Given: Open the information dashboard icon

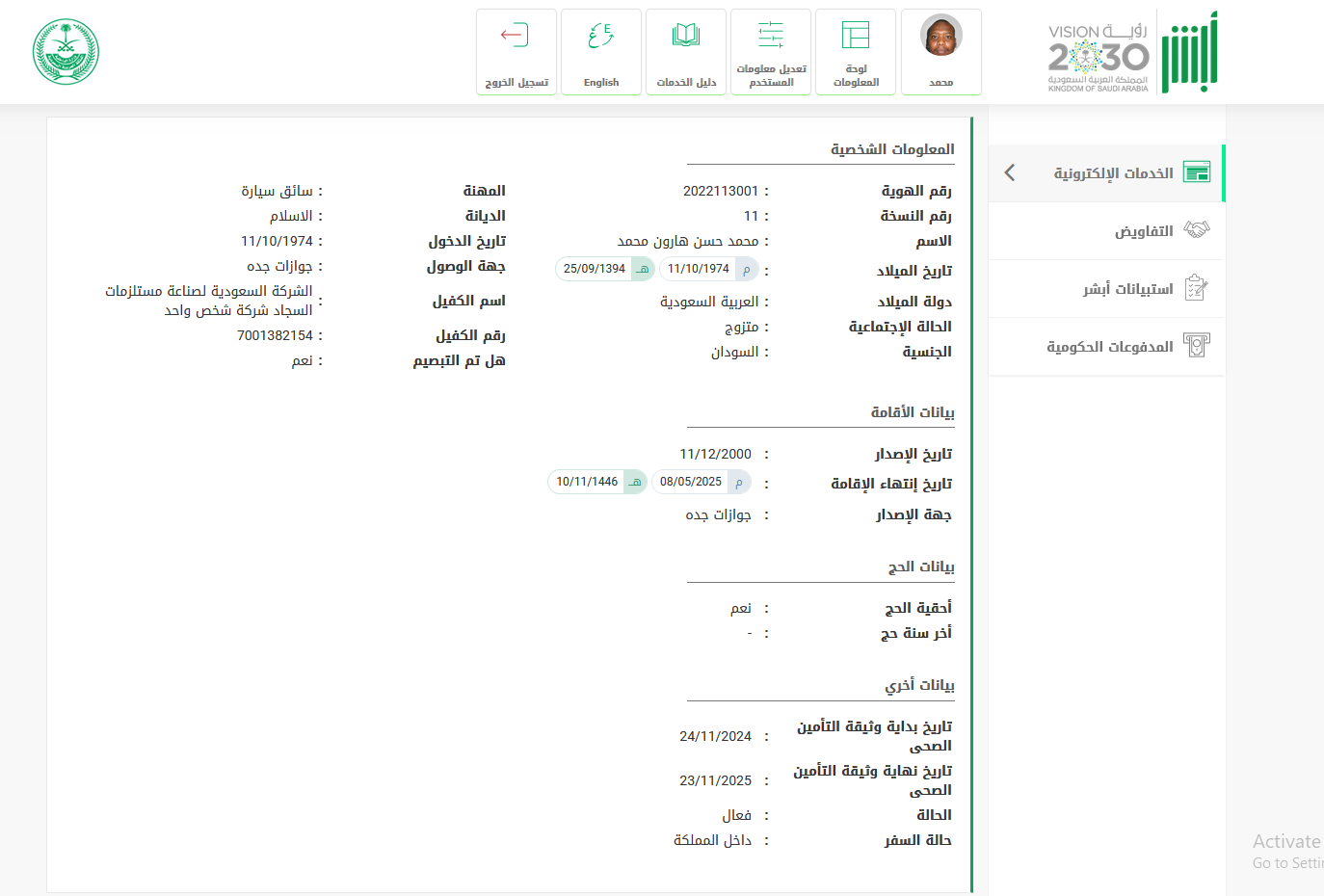Looking at the screenshot, I should click(x=856, y=36).
